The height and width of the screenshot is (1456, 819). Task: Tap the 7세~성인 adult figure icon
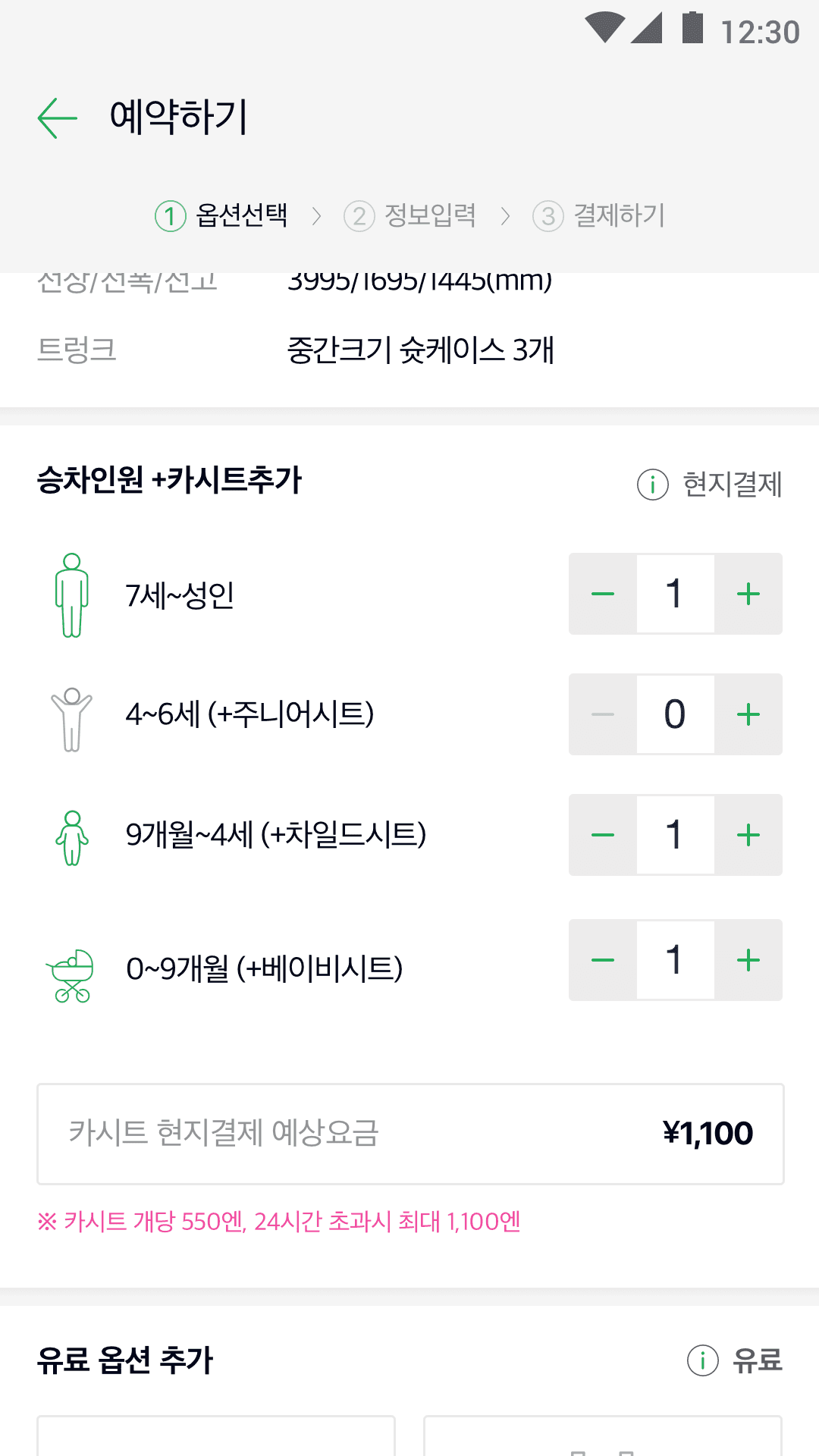coord(72,595)
